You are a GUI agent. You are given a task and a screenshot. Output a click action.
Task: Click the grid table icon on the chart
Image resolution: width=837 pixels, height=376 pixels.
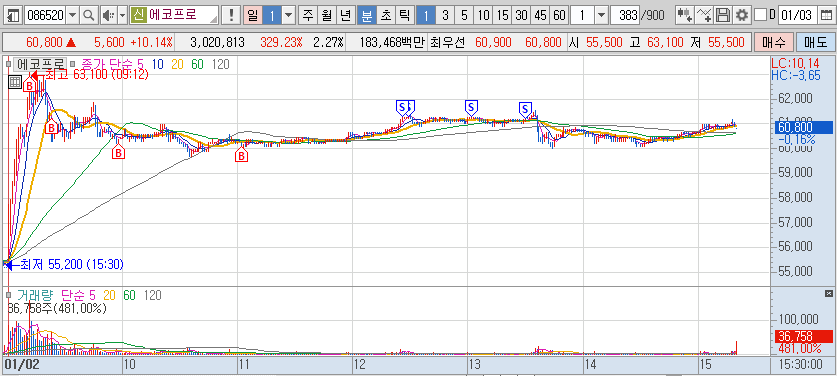click(x=15, y=83)
